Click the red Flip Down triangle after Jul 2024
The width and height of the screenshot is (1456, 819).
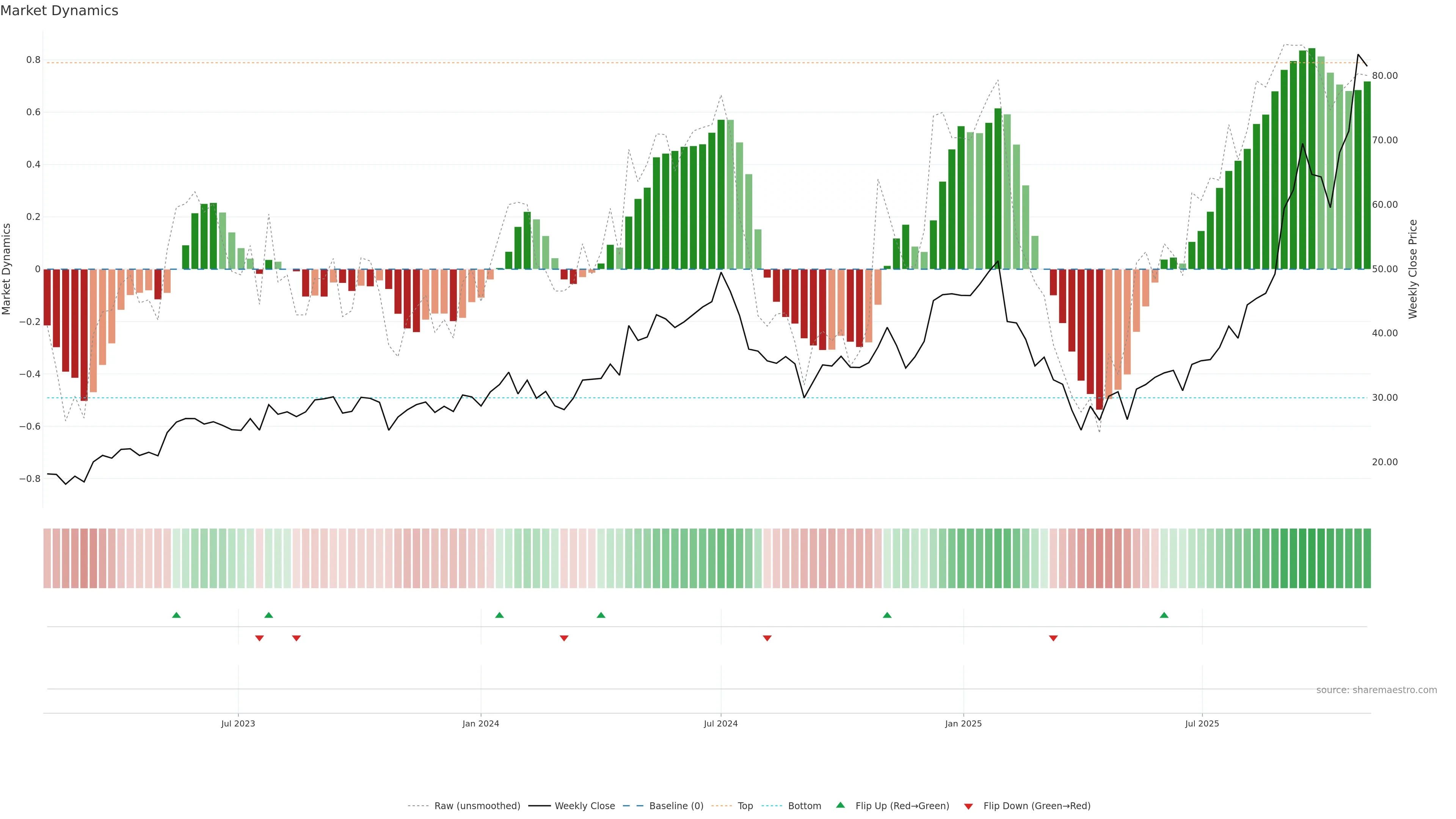pos(767,638)
